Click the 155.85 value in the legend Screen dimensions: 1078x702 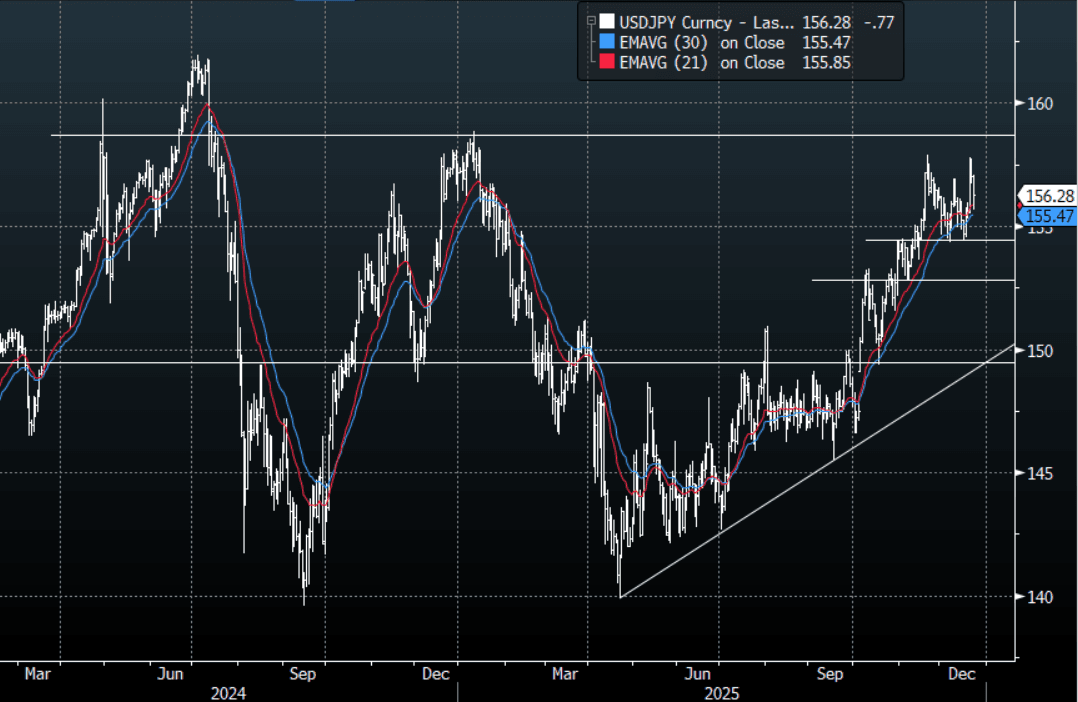(826, 63)
